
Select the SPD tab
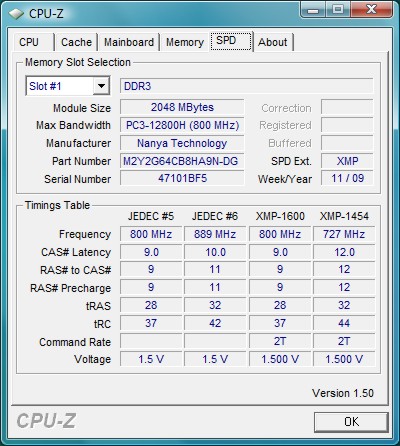click(x=231, y=41)
